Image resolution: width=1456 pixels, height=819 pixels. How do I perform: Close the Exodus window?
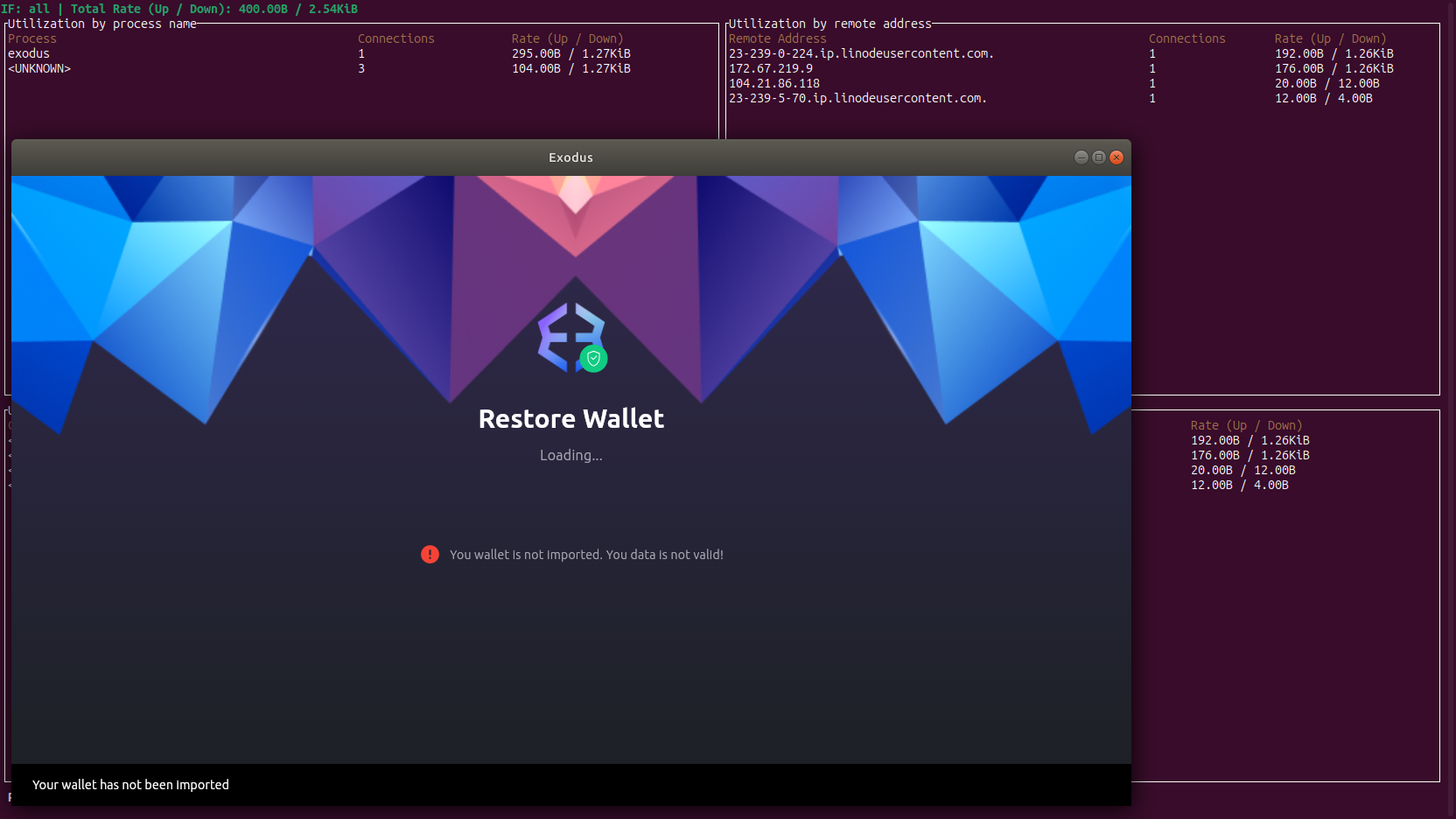(x=1116, y=157)
